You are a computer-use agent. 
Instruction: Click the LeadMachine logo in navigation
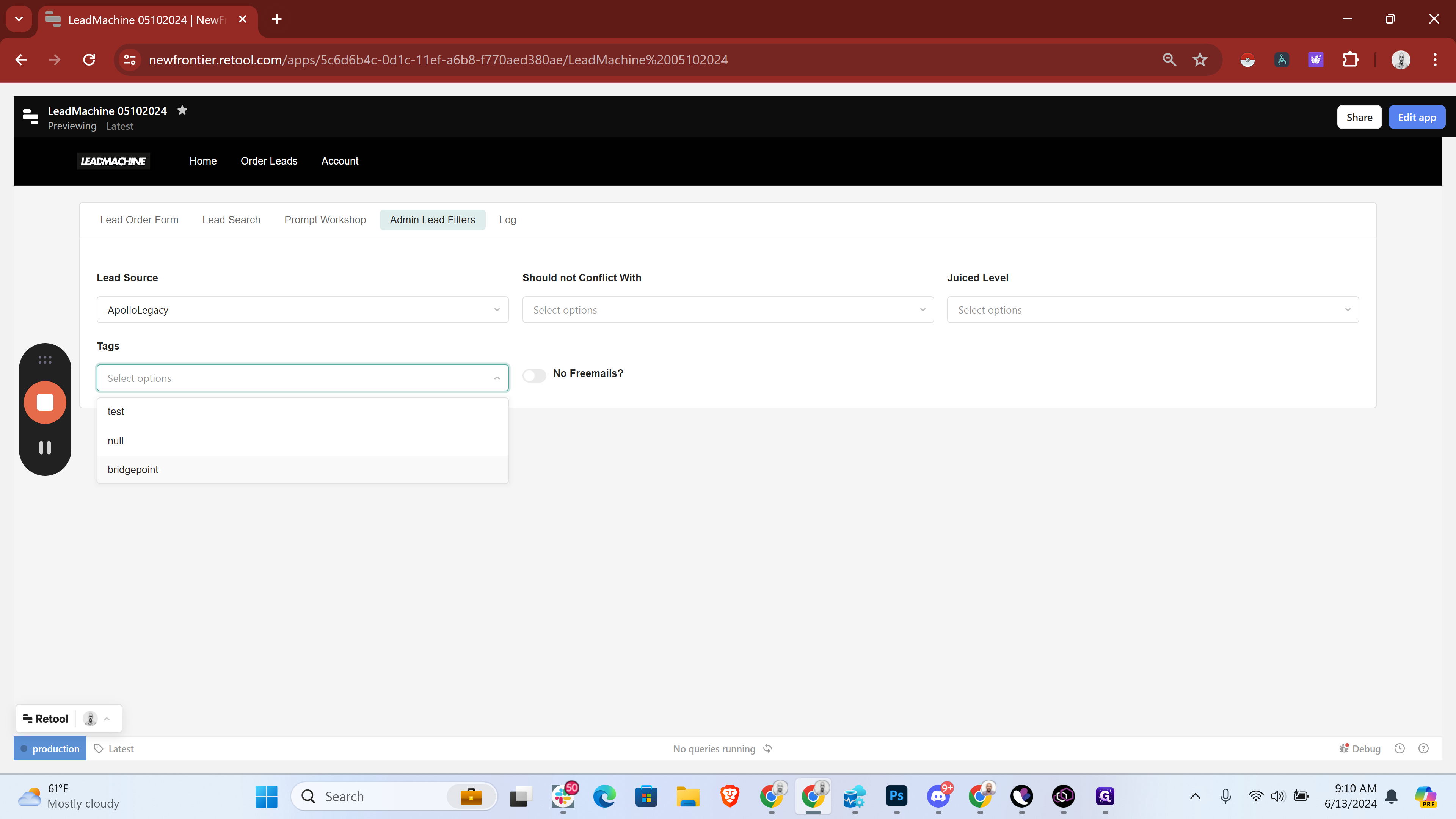click(113, 161)
